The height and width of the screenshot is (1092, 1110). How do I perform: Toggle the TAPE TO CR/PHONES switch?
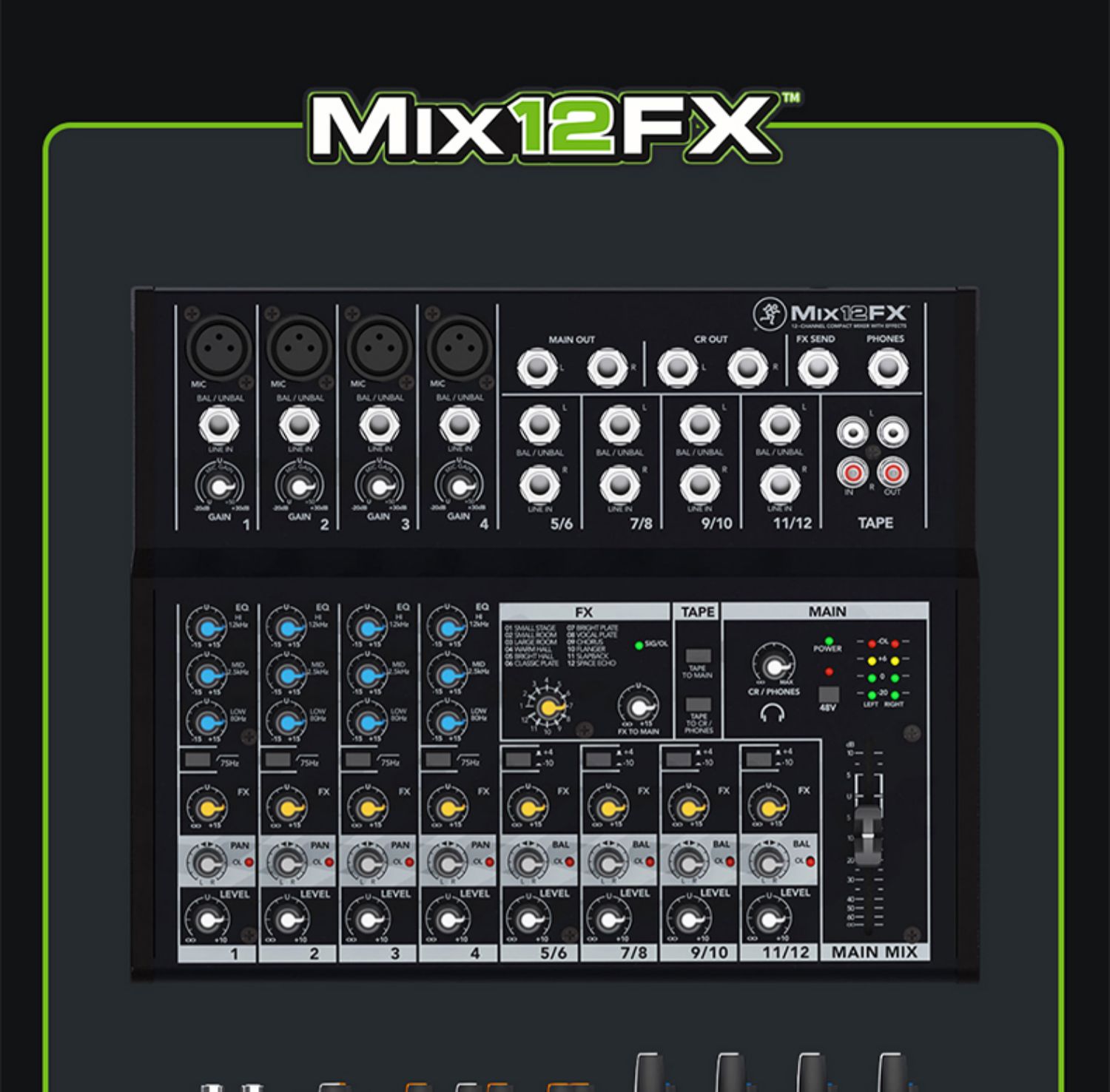(x=698, y=704)
